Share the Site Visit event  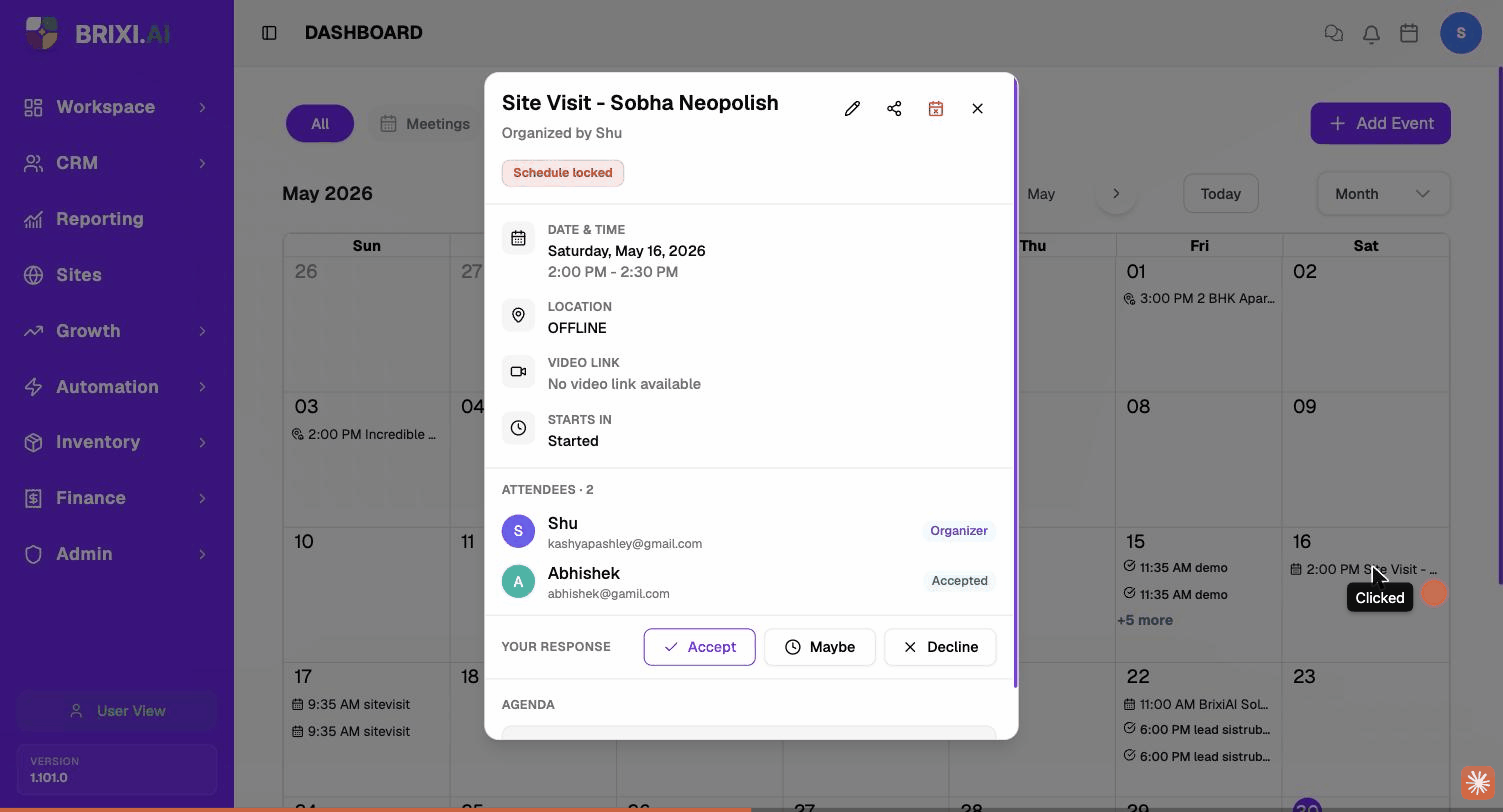894,109
